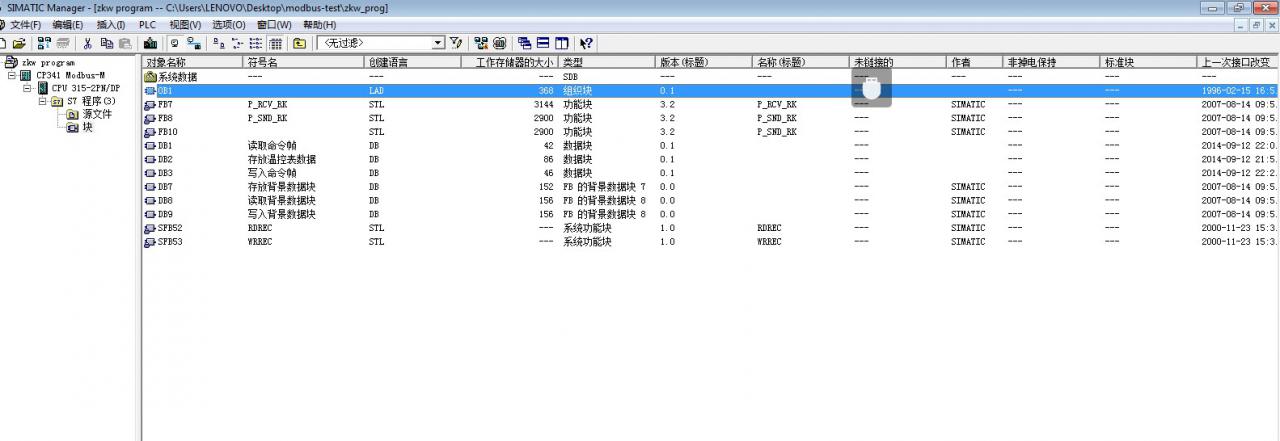The image size is (1280, 441).
Task: Click the context Help arrow icon
Action: [x=586, y=43]
